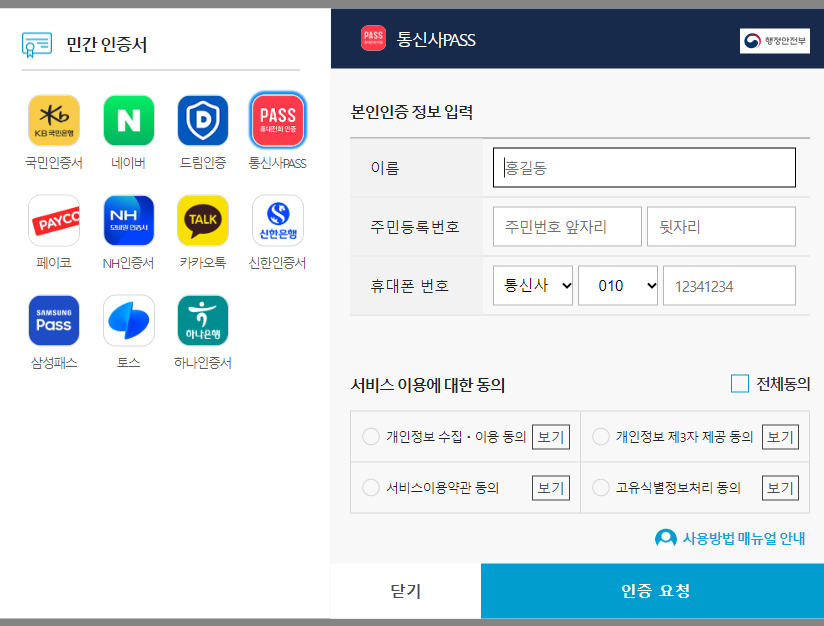
Task: Click the 닫기 close button
Action: (406, 591)
